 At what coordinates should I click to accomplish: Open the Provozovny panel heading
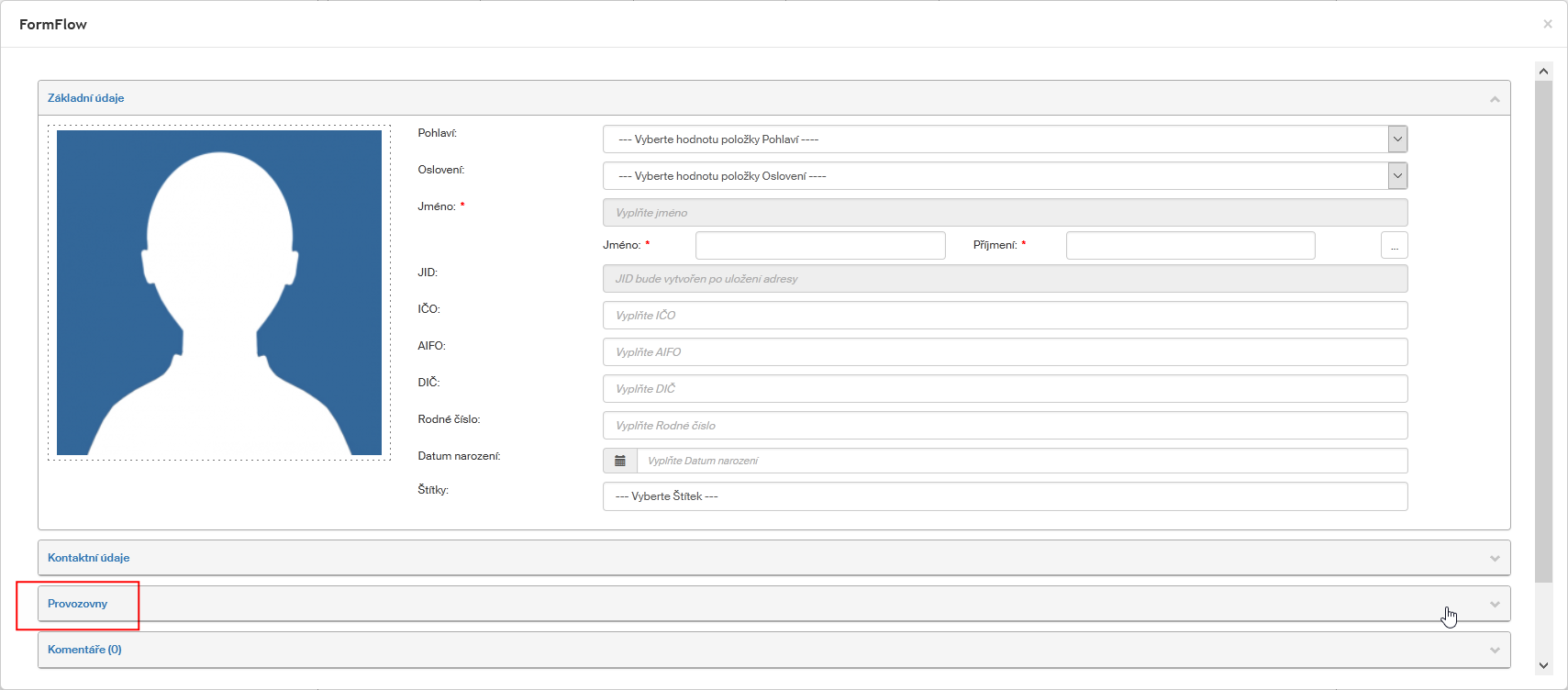(78, 604)
